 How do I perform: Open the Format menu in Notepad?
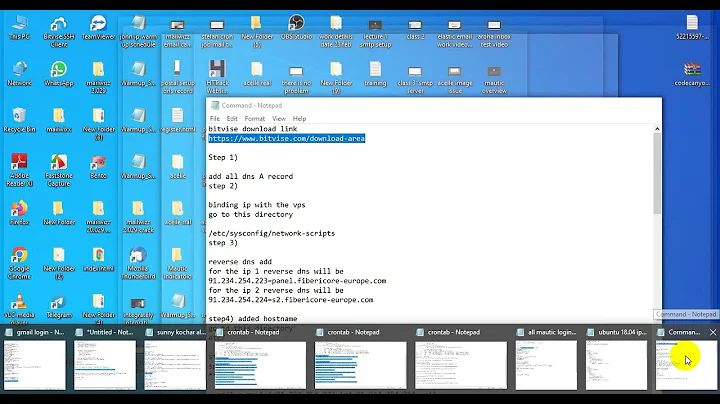(x=254, y=118)
